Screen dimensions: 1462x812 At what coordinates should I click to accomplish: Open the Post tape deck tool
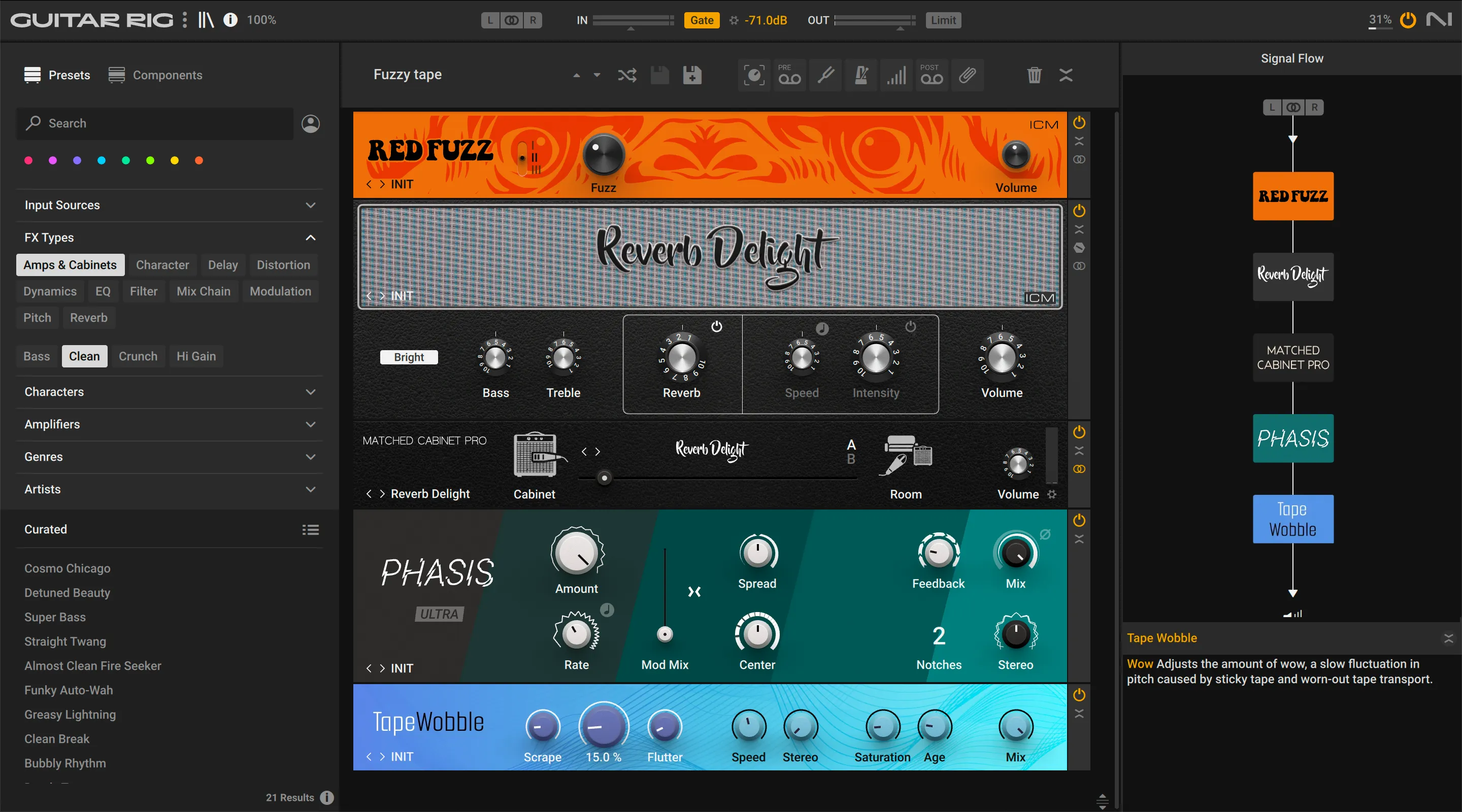[x=932, y=75]
